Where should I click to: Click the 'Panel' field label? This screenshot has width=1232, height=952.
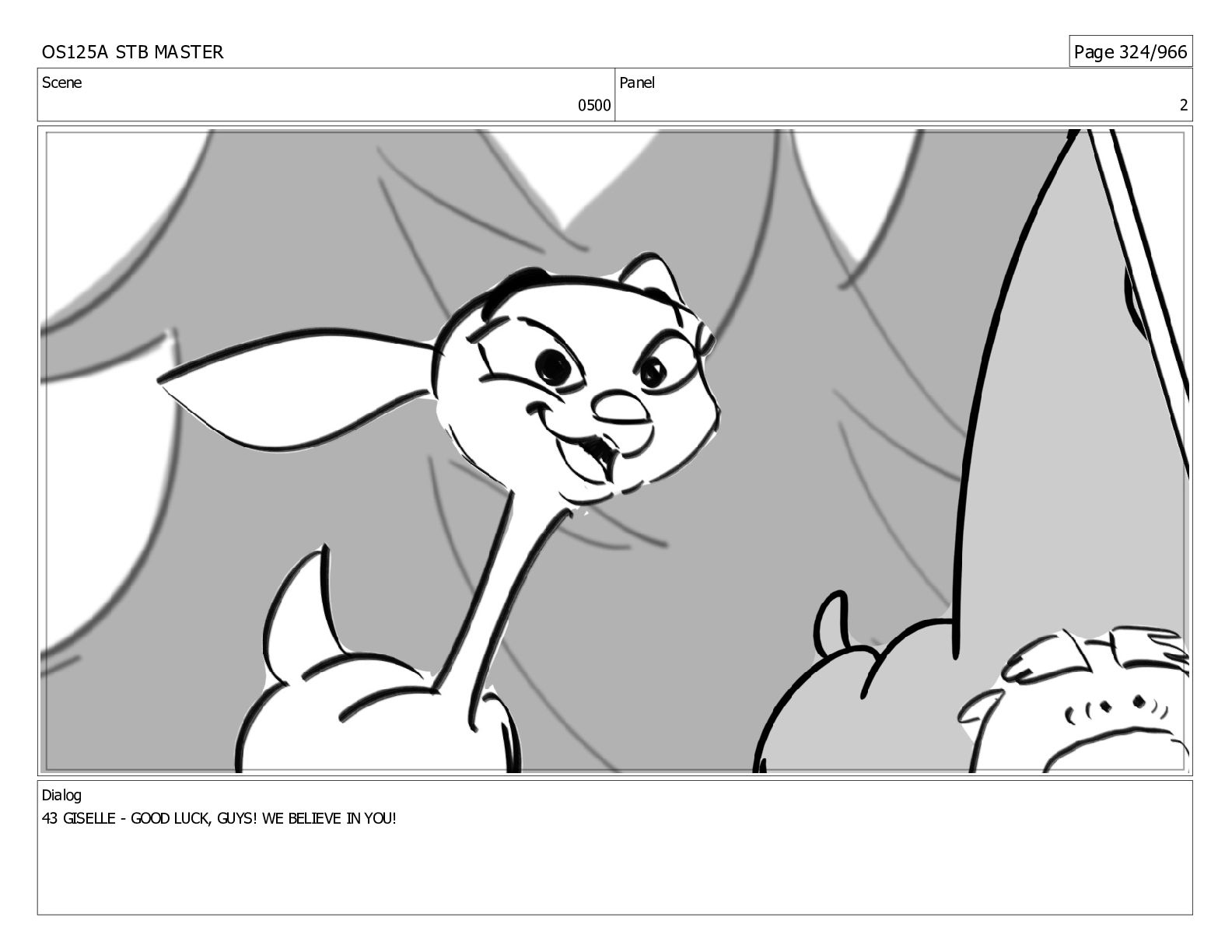click(637, 82)
